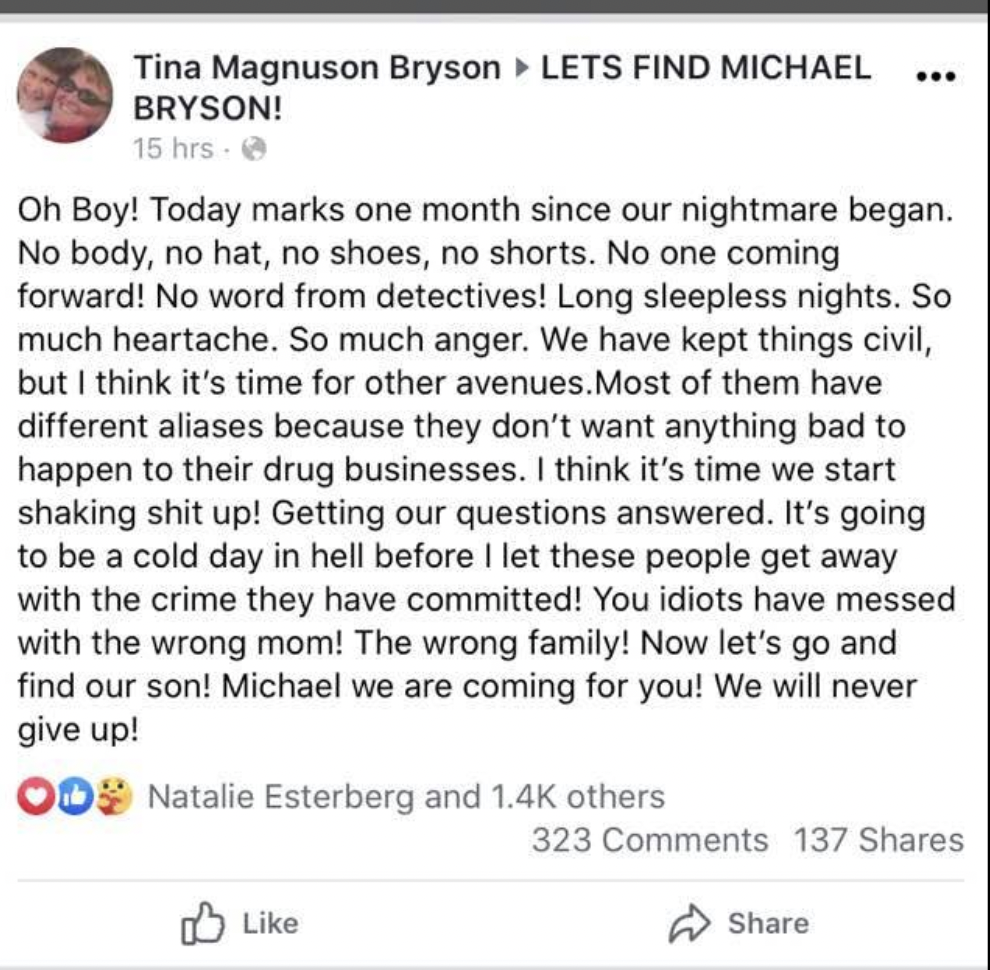990x970 pixels.
Task: View the 137 Shares list
Action: pos(879,840)
